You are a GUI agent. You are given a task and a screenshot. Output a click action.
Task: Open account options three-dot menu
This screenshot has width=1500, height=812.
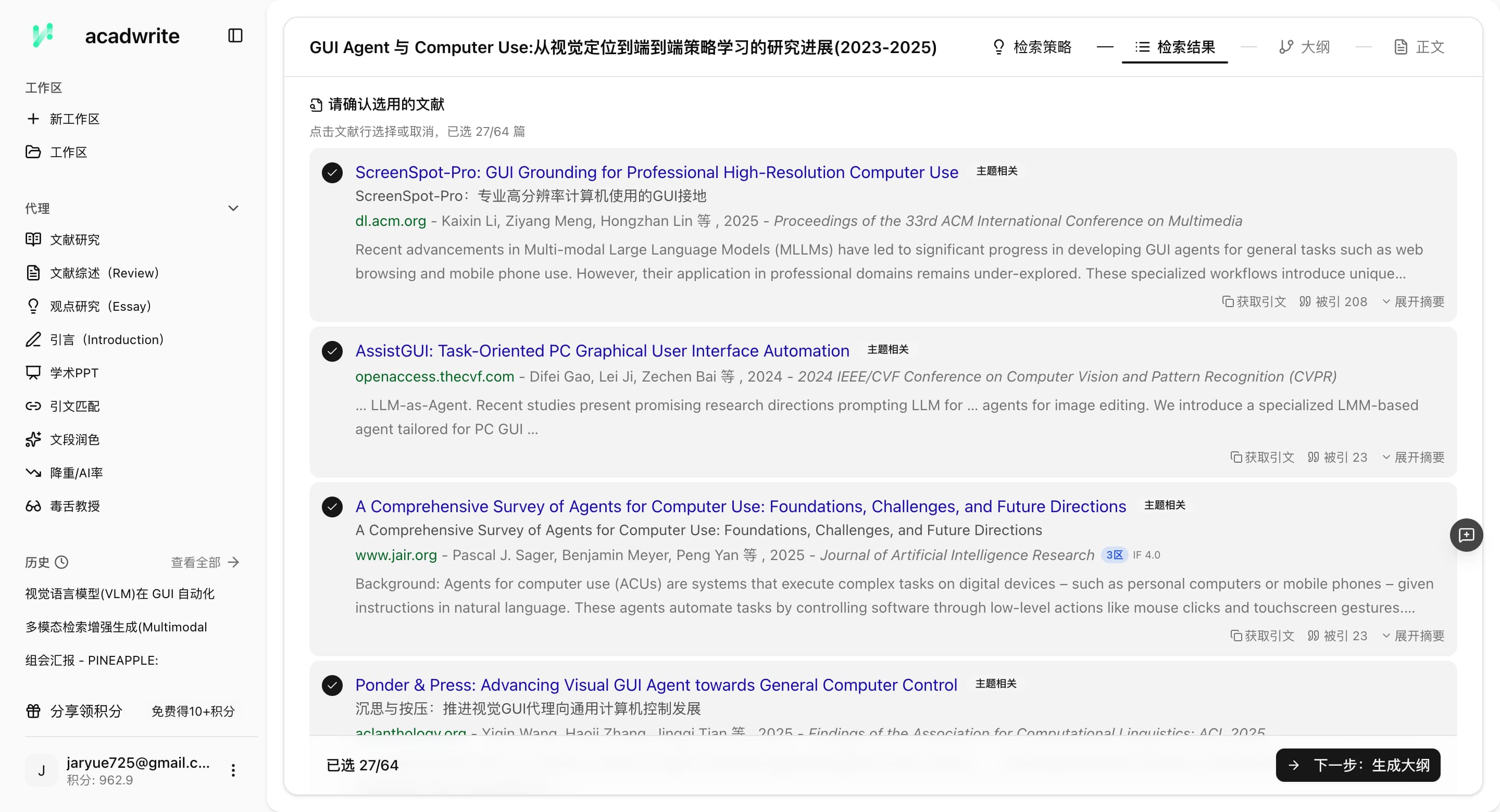(233, 770)
